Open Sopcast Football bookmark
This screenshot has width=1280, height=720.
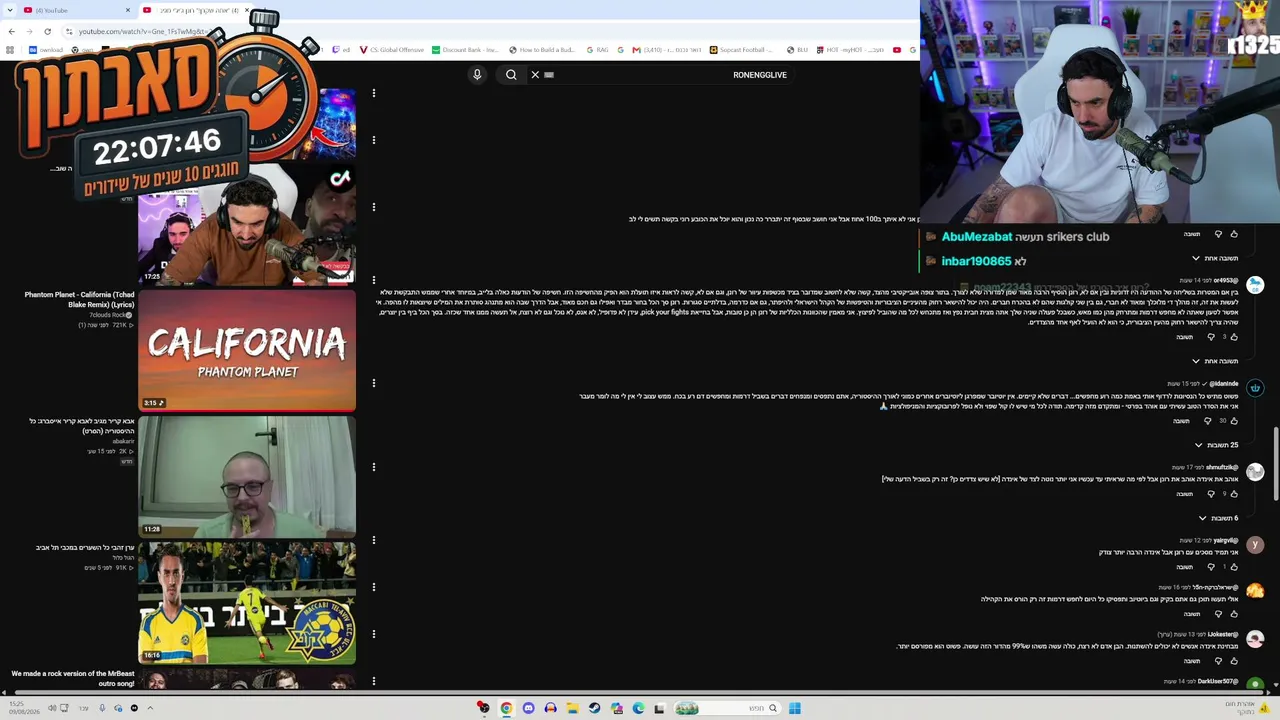pos(741,50)
